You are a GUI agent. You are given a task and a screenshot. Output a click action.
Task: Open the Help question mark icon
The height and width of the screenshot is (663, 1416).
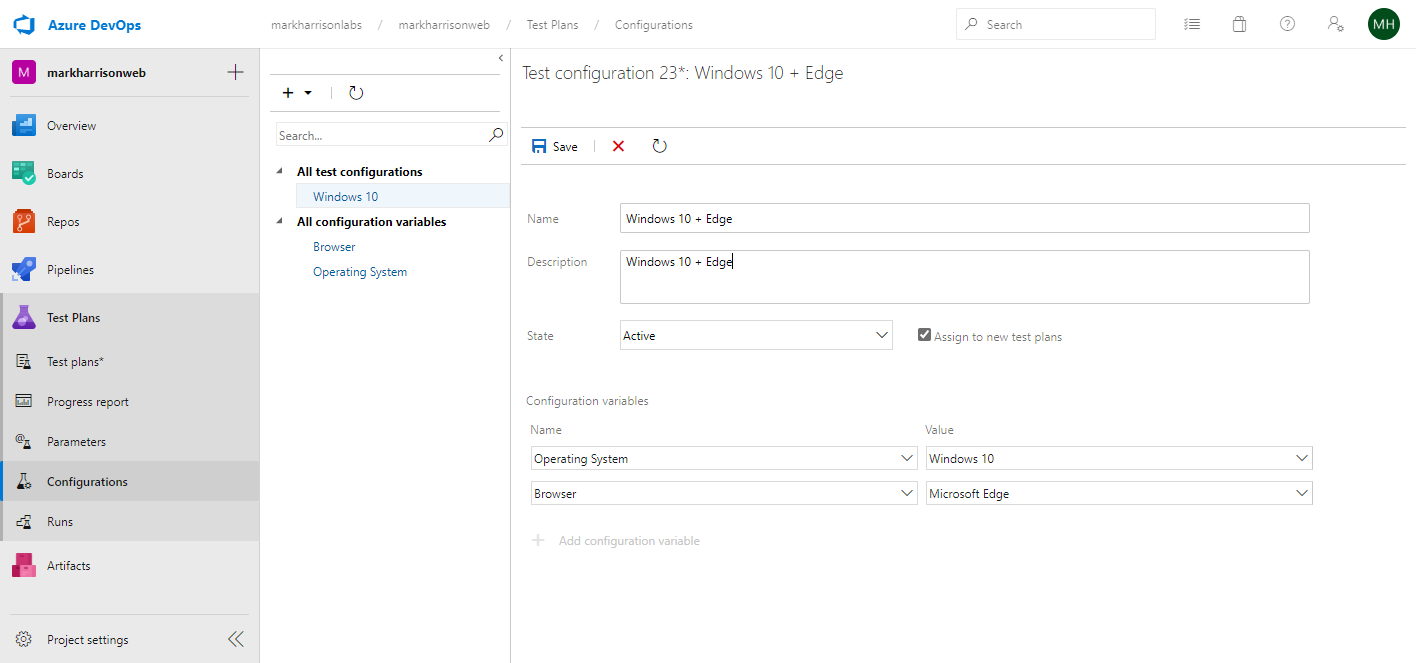[1287, 24]
